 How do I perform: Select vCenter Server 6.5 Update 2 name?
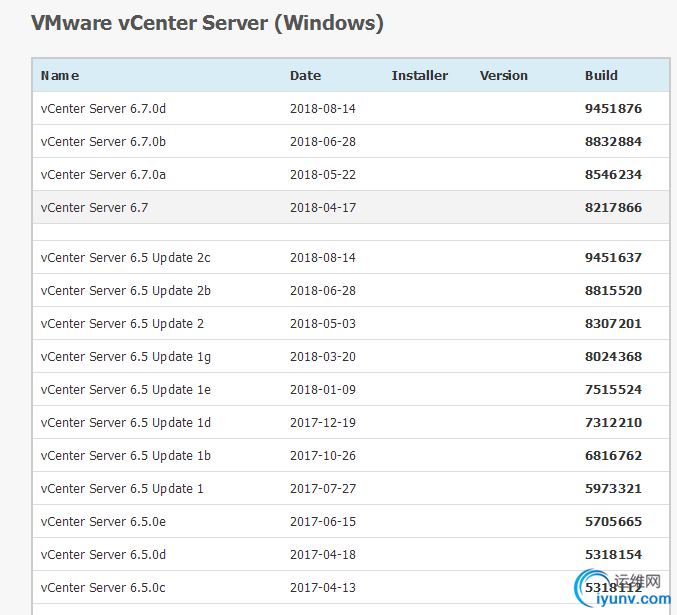[122, 324]
